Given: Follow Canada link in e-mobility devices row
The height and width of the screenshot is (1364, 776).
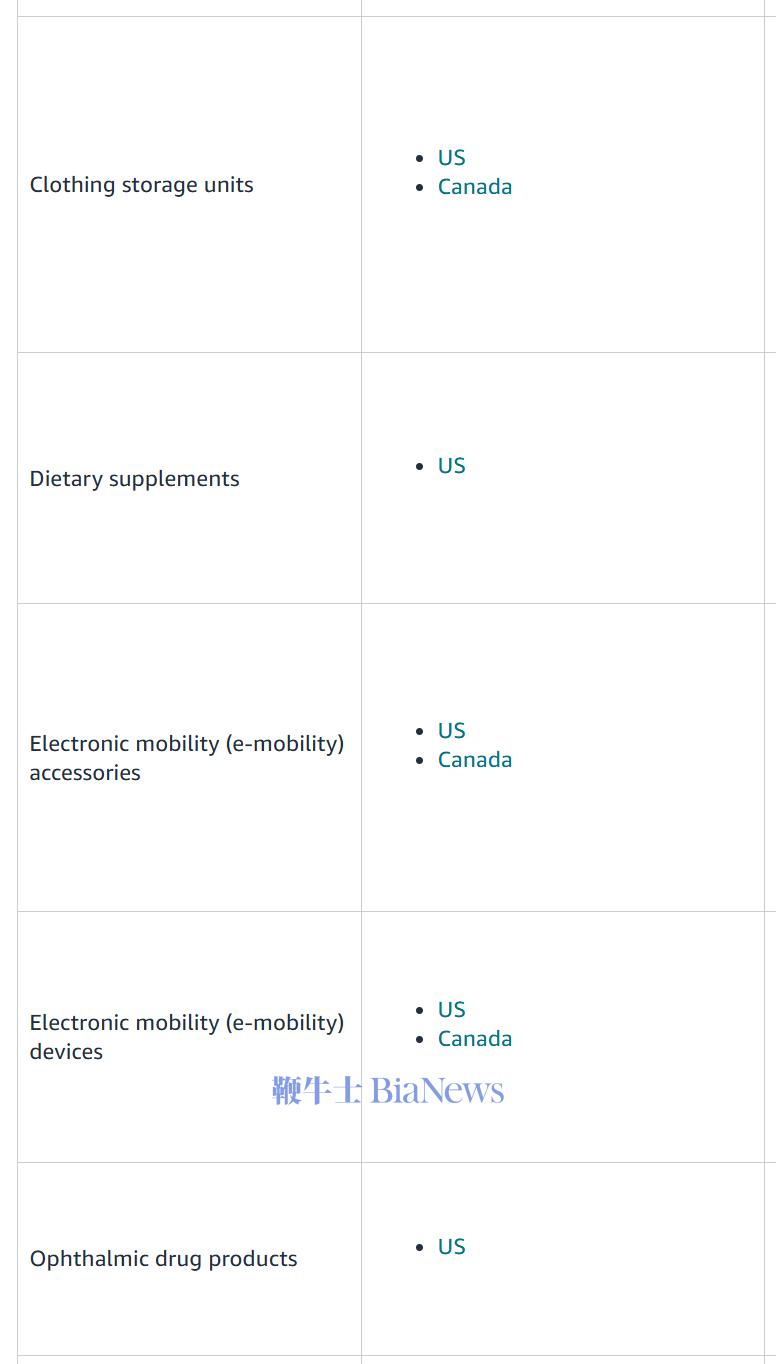Looking at the screenshot, I should [474, 1039].
